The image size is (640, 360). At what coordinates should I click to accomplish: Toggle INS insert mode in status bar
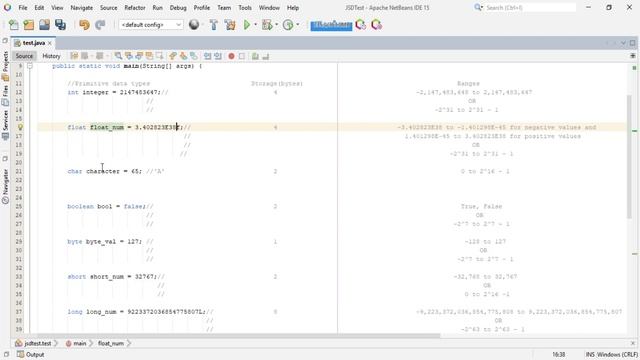(590, 355)
